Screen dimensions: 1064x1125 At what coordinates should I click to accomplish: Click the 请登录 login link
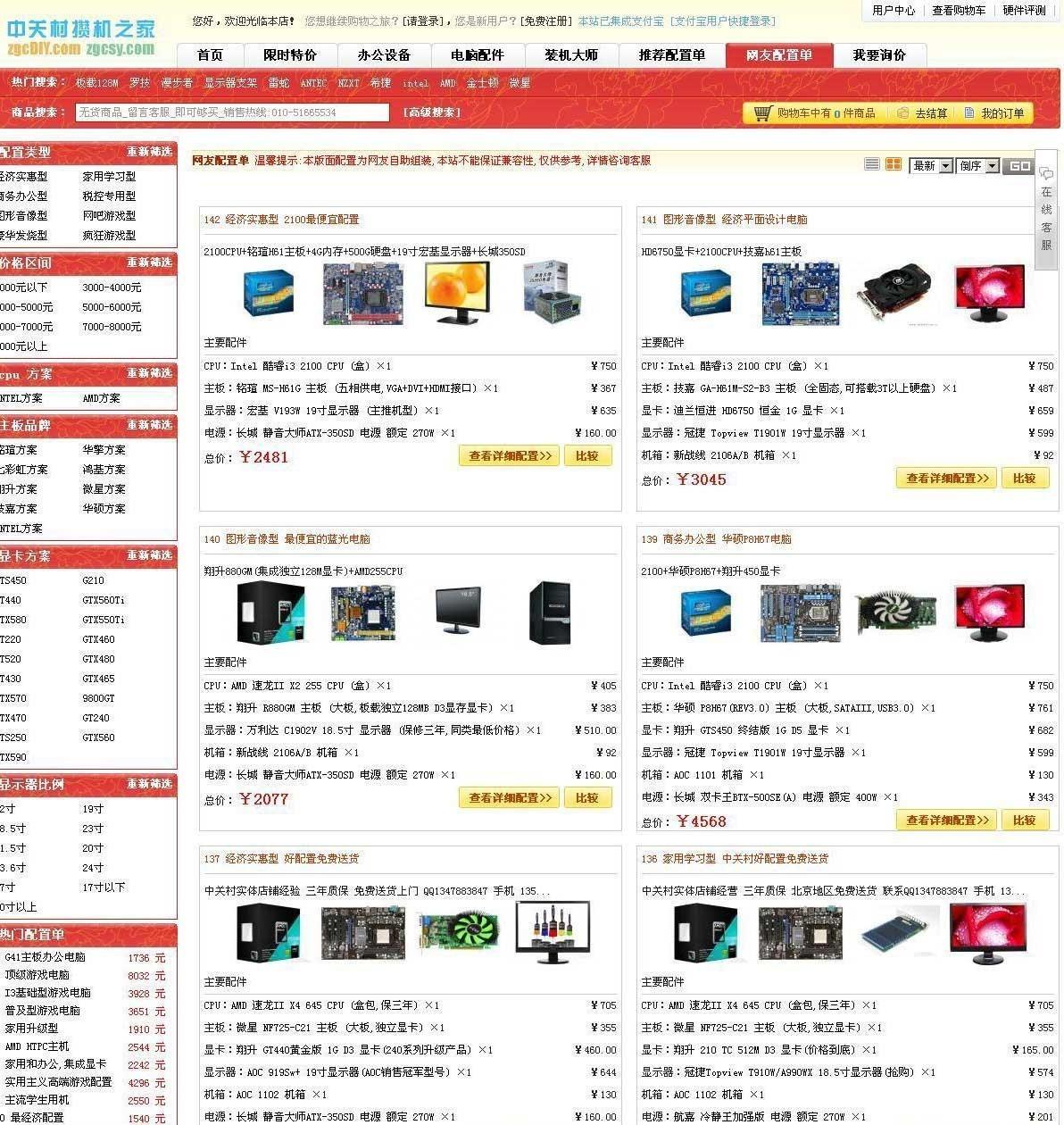coord(422,21)
